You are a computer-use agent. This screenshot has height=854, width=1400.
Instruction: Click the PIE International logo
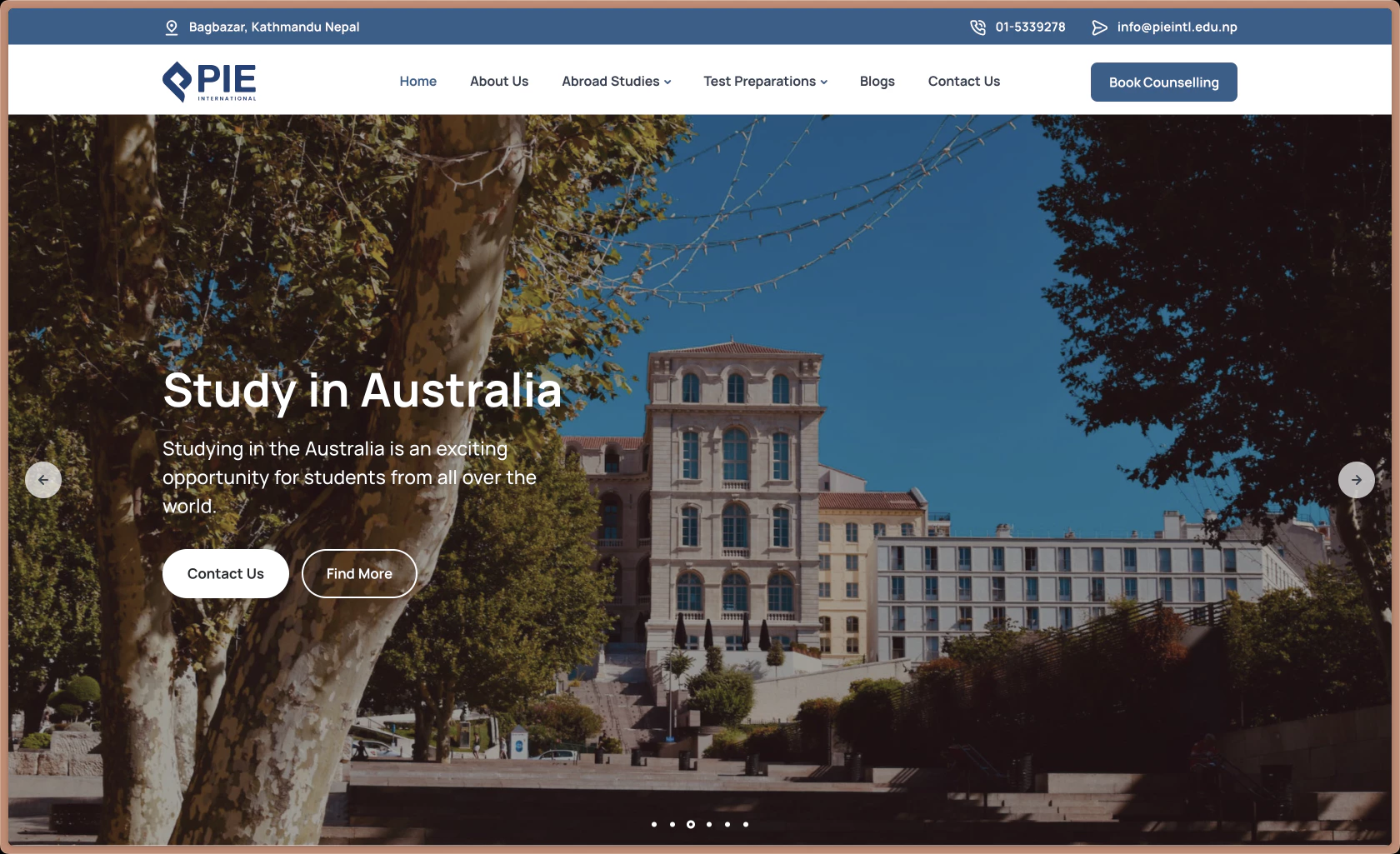pyautogui.click(x=208, y=81)
